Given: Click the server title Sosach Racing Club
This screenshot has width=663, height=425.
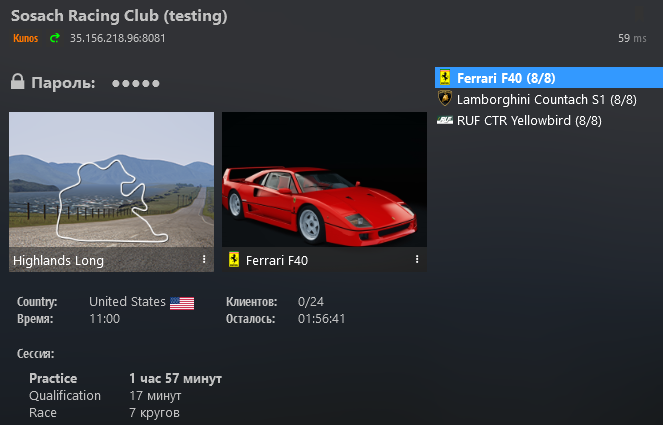Looking at the screenshot, I should [119, 16].
